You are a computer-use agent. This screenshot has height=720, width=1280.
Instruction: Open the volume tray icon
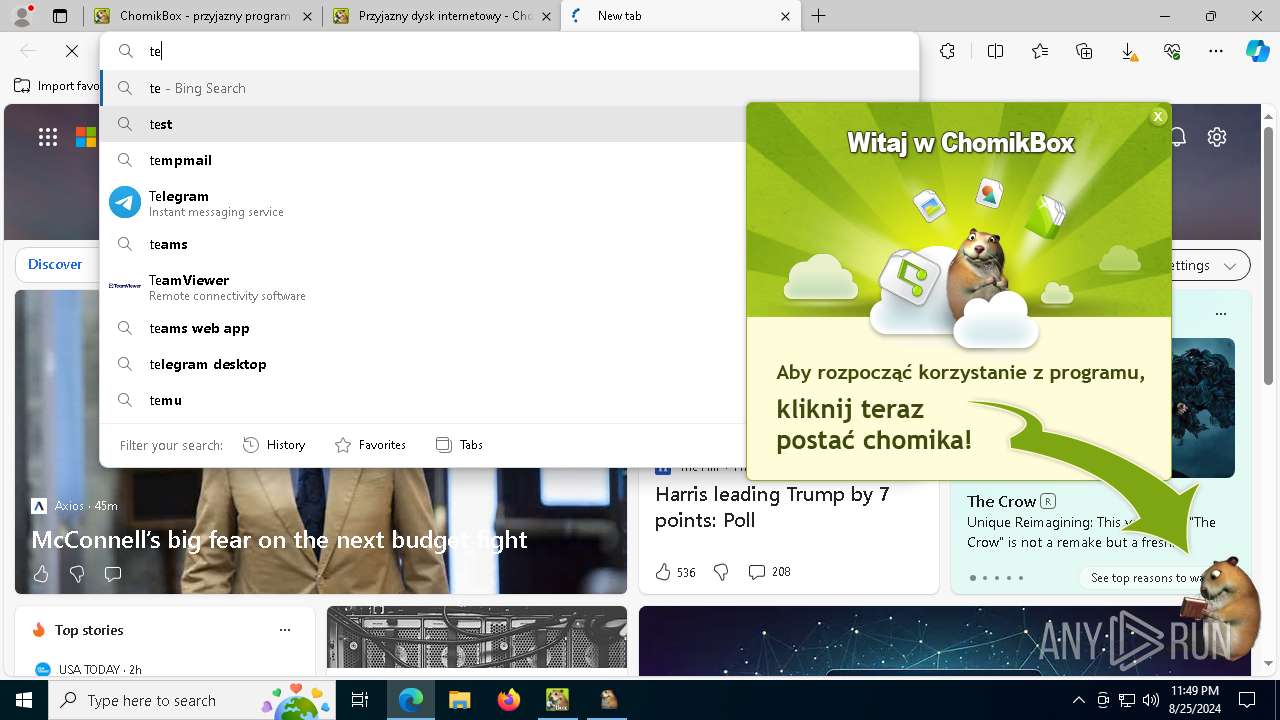point(1150,700)
